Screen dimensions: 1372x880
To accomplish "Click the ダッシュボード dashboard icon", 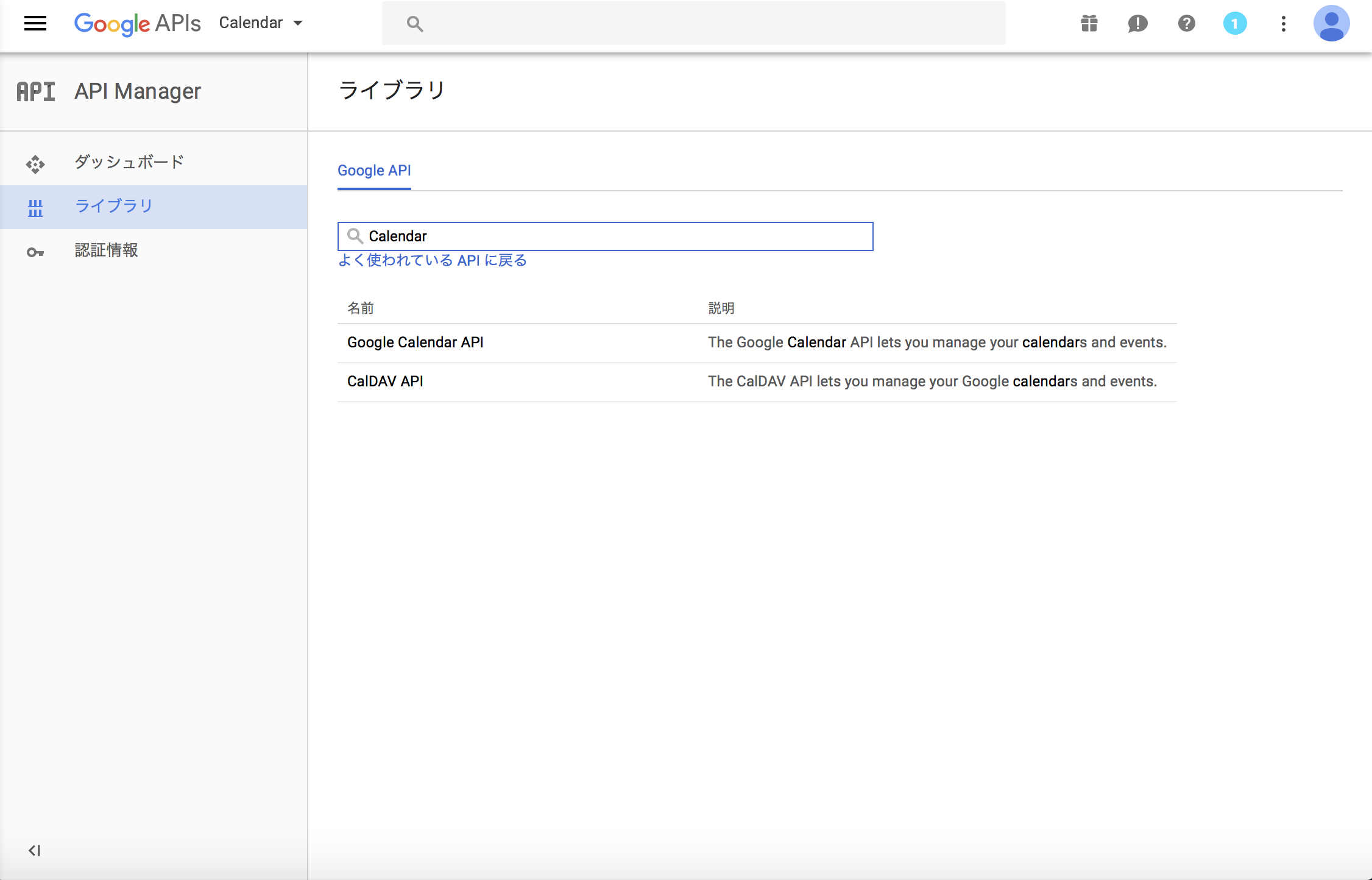I will (x=35, y=164).
